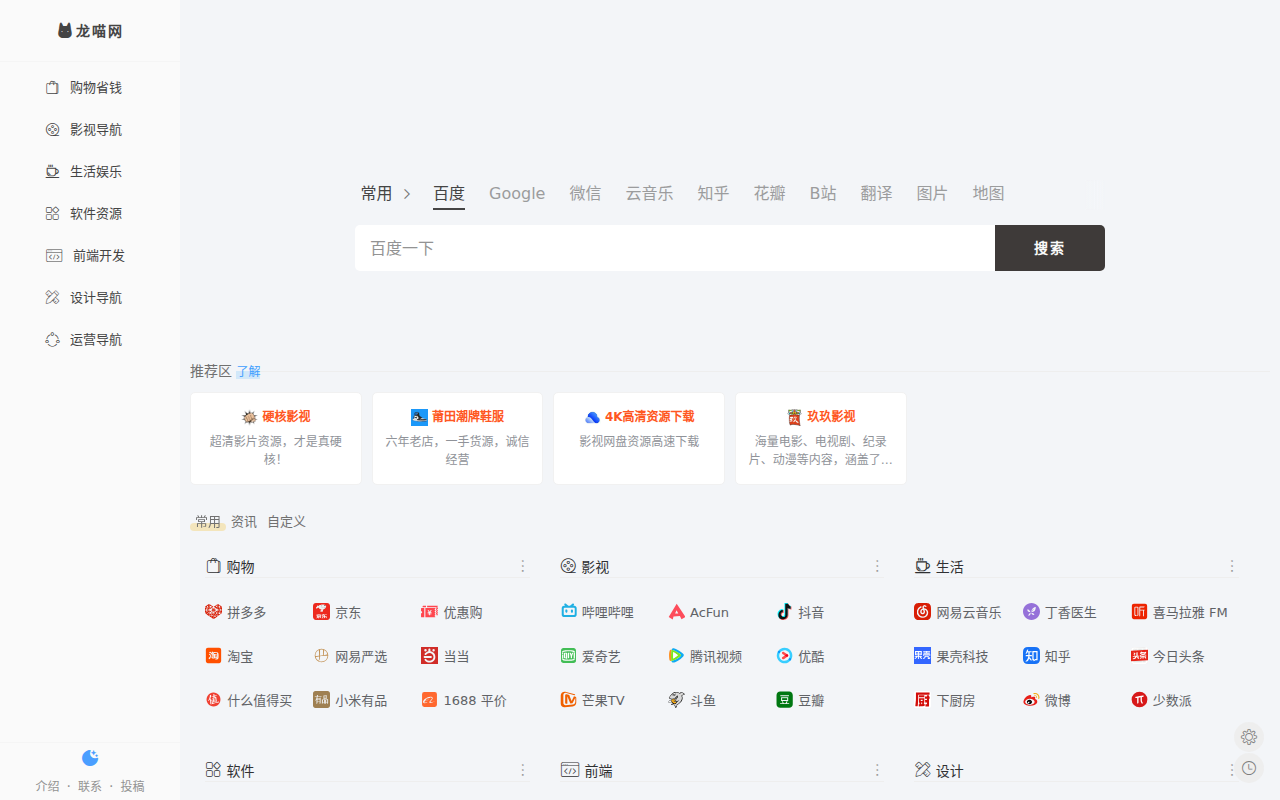Screen dimensions: 1280x800
Task: Click the 京东 icon
Action: click(321, 612)
